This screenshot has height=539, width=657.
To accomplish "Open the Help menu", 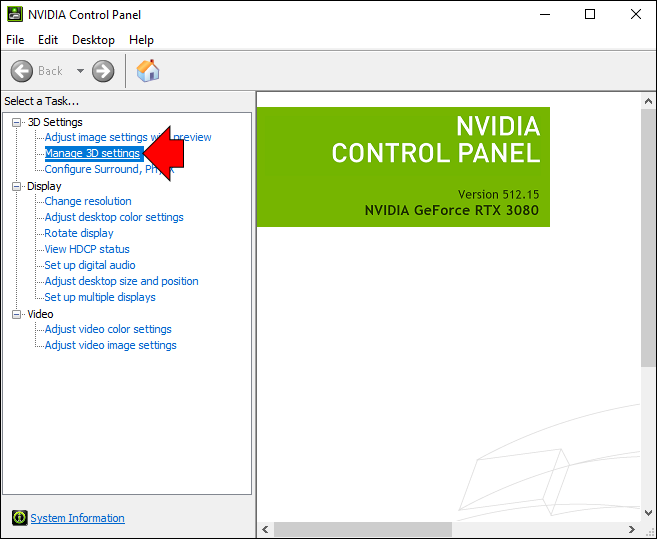I will [x=141, y=40].
